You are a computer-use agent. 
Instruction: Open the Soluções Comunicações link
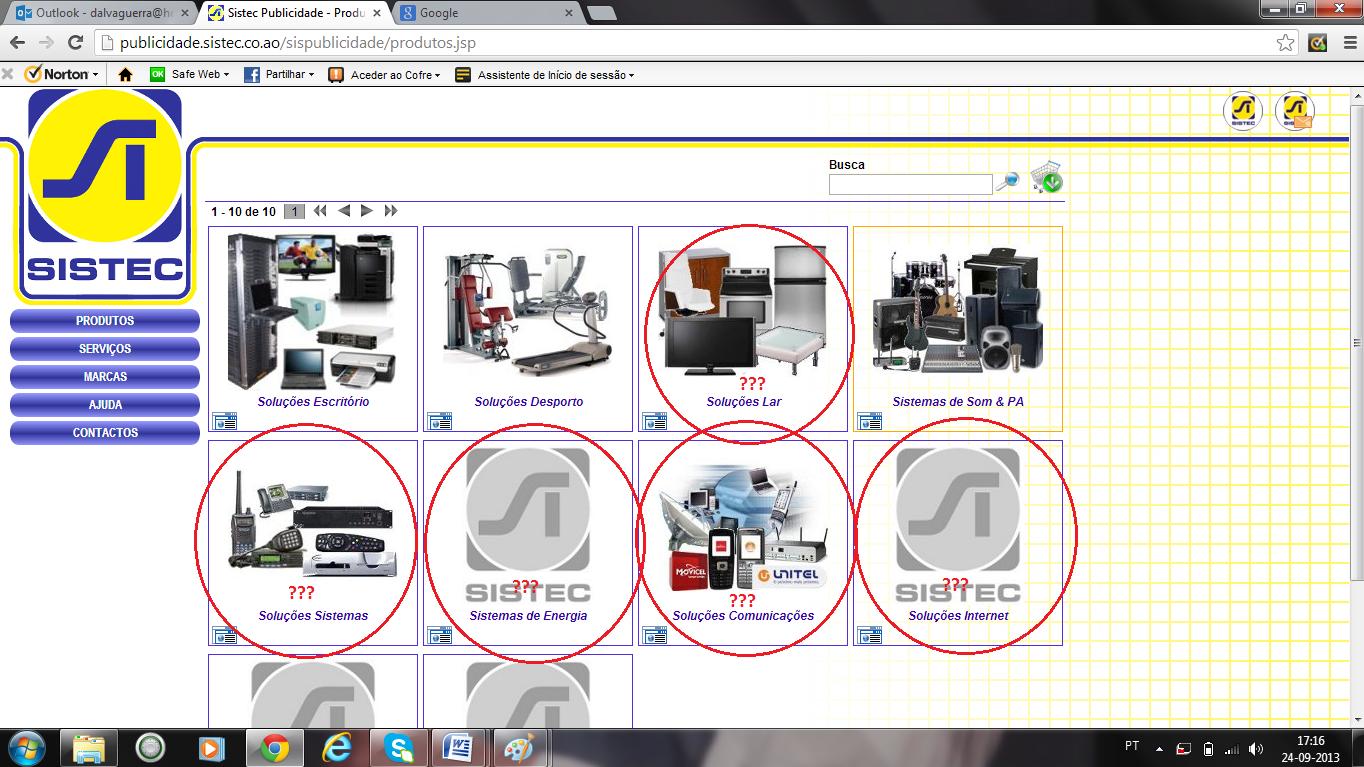click(743, 616)
